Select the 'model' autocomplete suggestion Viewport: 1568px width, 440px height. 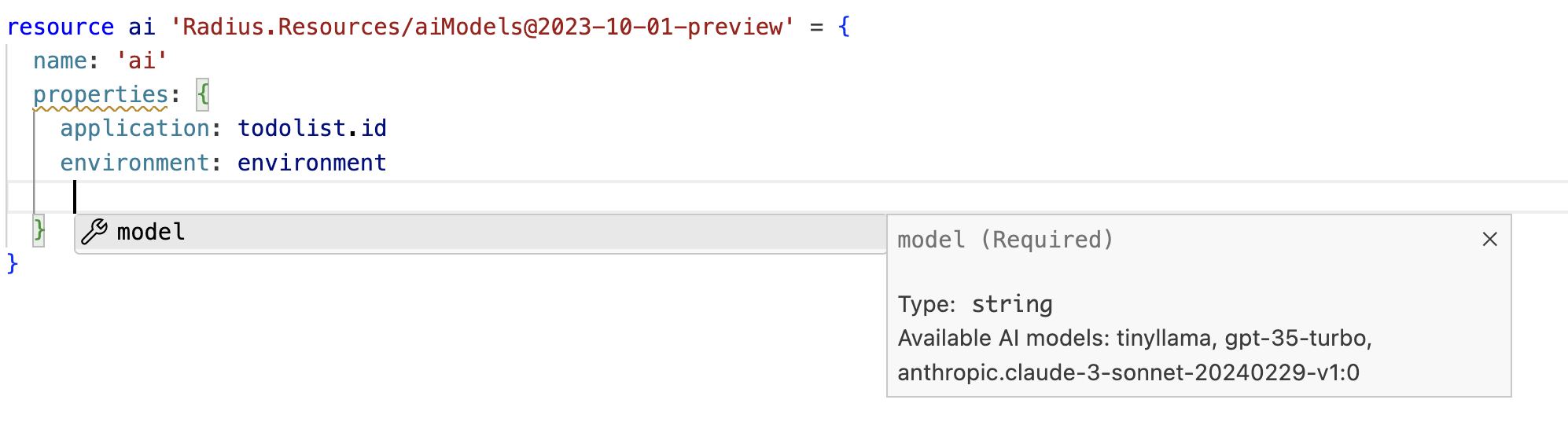tap(480, 233)
